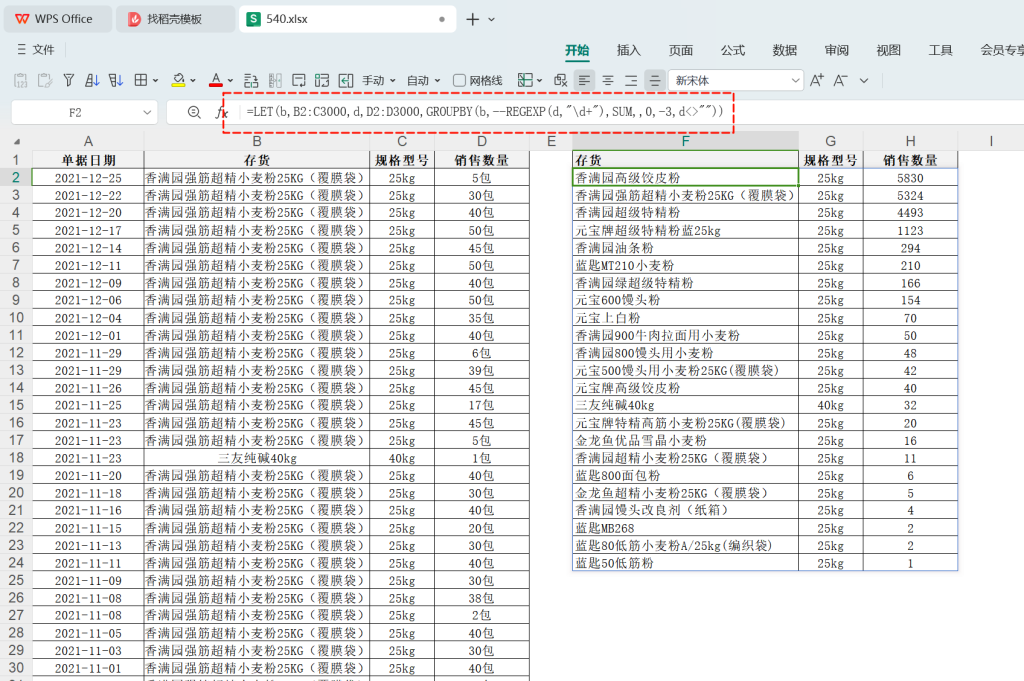Select column D header
The height and width of the screenshot is (681, 1024).
pyautogui.click(x=482, y=141)
